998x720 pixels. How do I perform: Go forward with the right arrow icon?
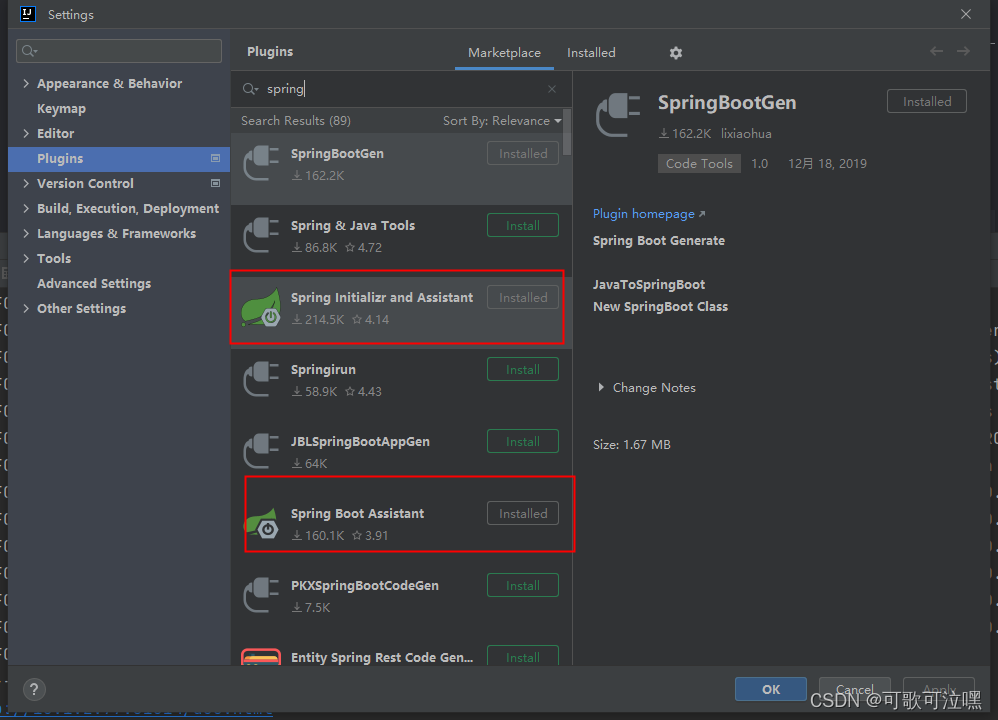(x=963, y=52)
